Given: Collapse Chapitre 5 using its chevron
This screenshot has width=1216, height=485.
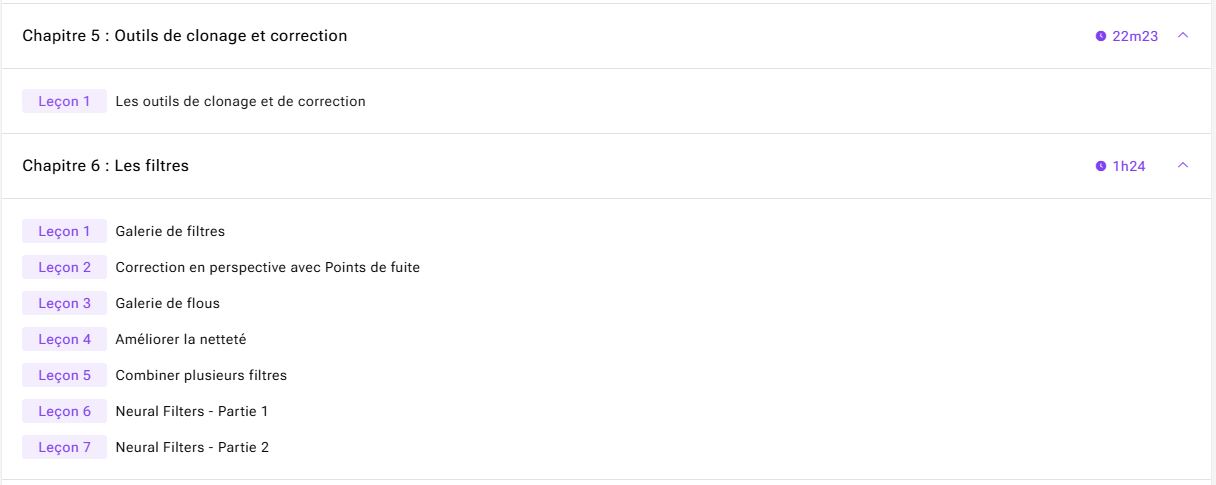Looking at the screenshot, I should point(1183,35).
